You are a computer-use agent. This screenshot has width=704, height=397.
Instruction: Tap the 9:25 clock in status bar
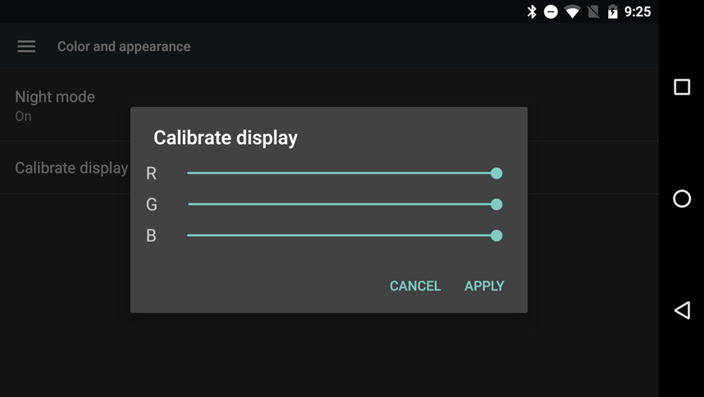[638, 12]
